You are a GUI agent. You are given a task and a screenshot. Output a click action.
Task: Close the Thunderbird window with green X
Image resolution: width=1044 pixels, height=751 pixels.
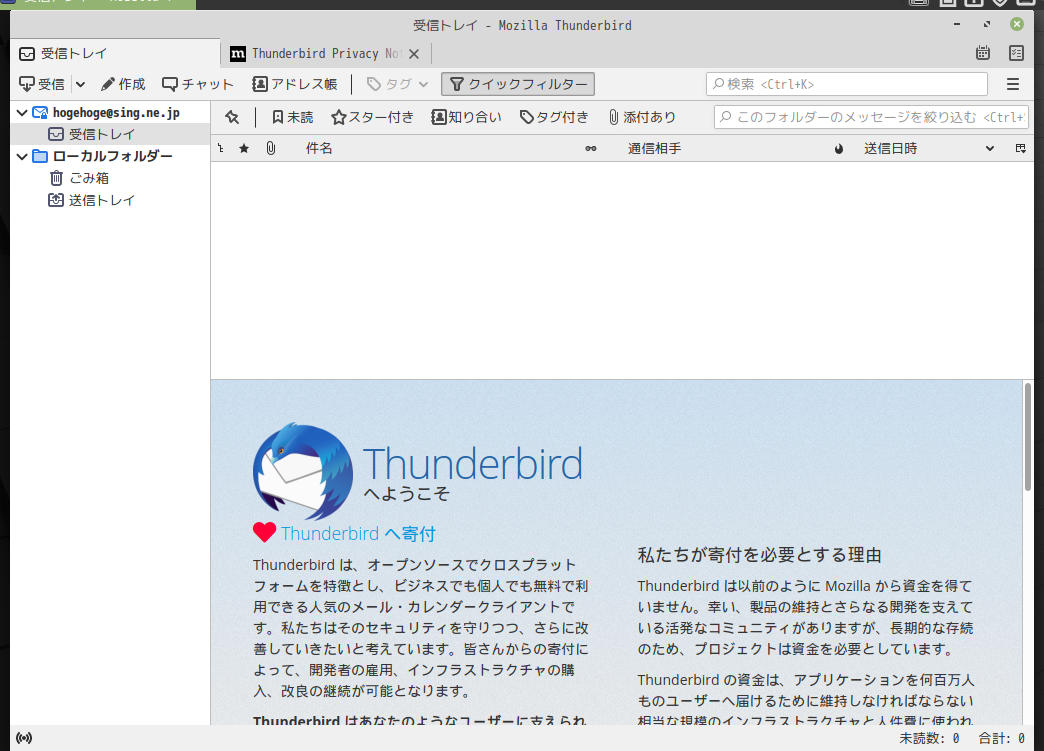(x=1017, y=24)
